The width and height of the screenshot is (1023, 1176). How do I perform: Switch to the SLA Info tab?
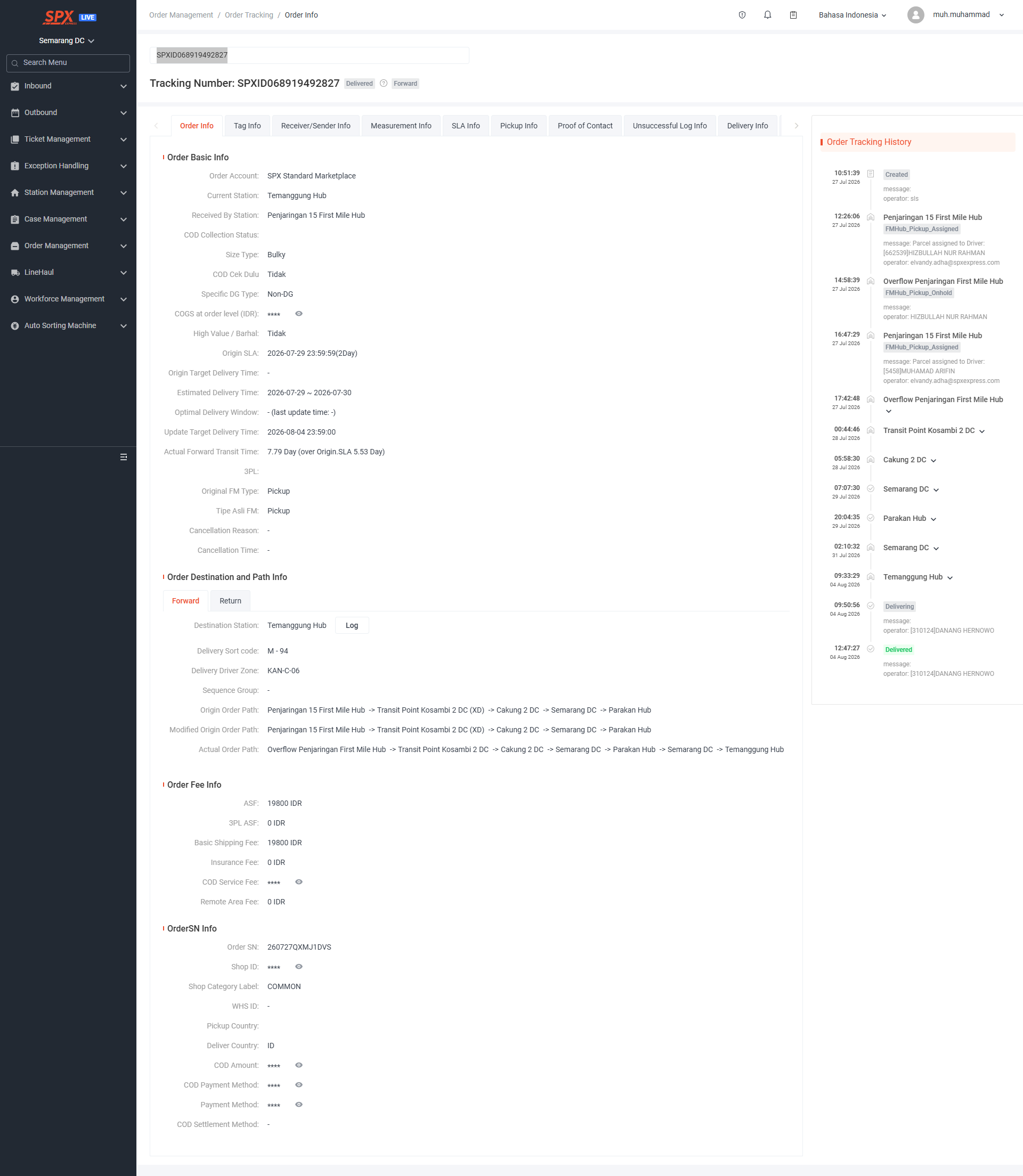pyautogui.click(x=466, y=126)
